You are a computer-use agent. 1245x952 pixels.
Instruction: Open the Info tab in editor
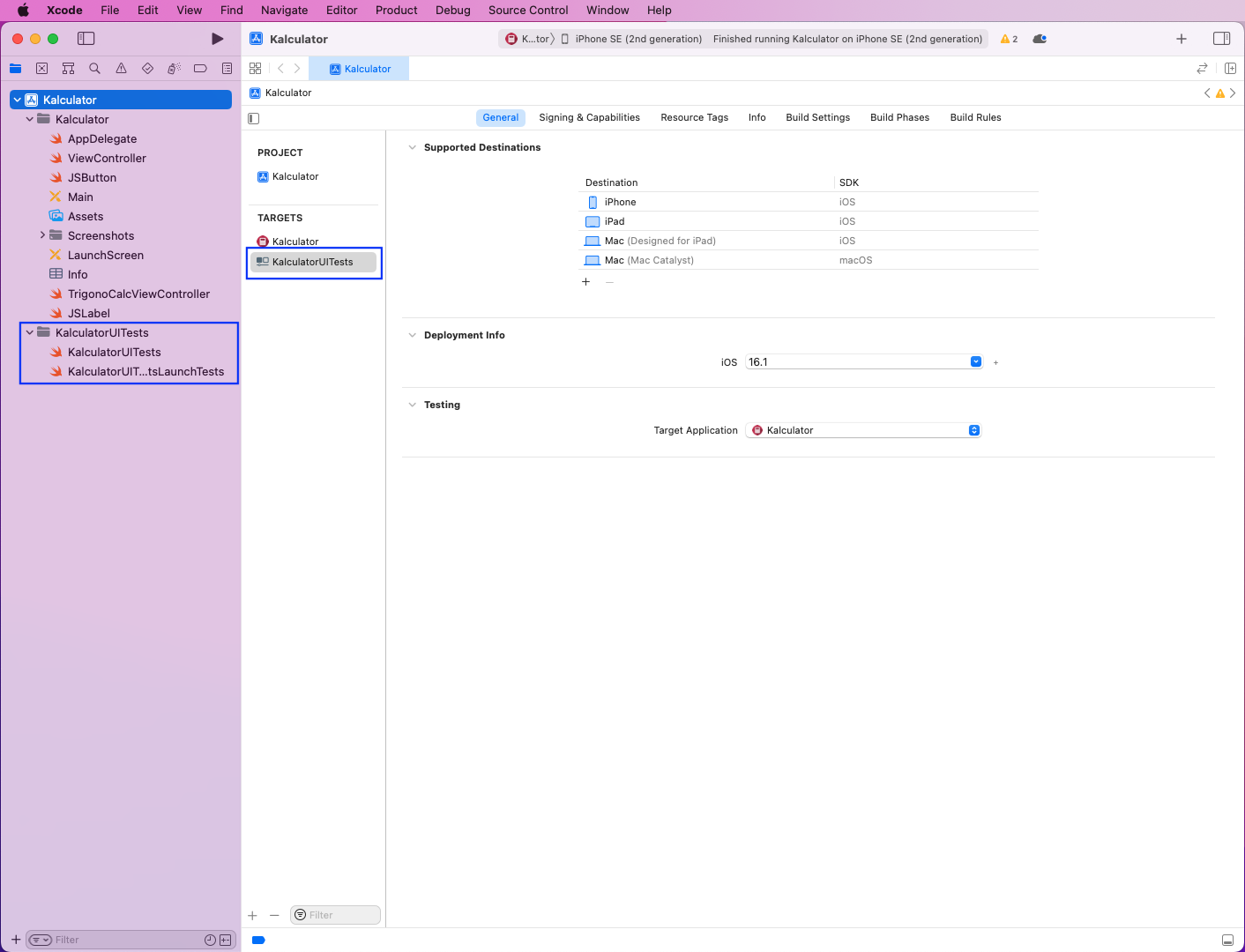coord(757,118)
